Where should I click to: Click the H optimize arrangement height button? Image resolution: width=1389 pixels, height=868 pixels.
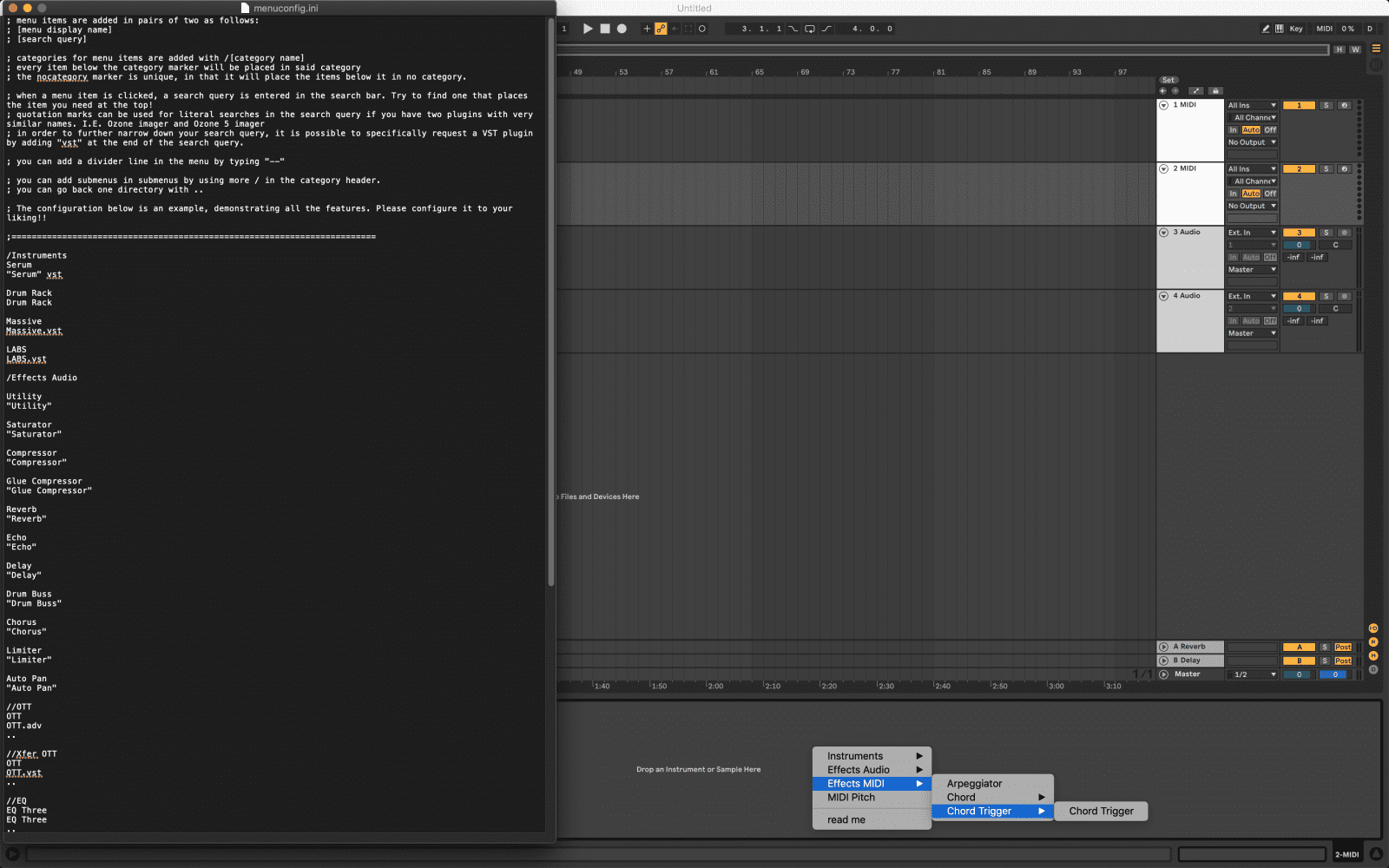(1340, 49)
